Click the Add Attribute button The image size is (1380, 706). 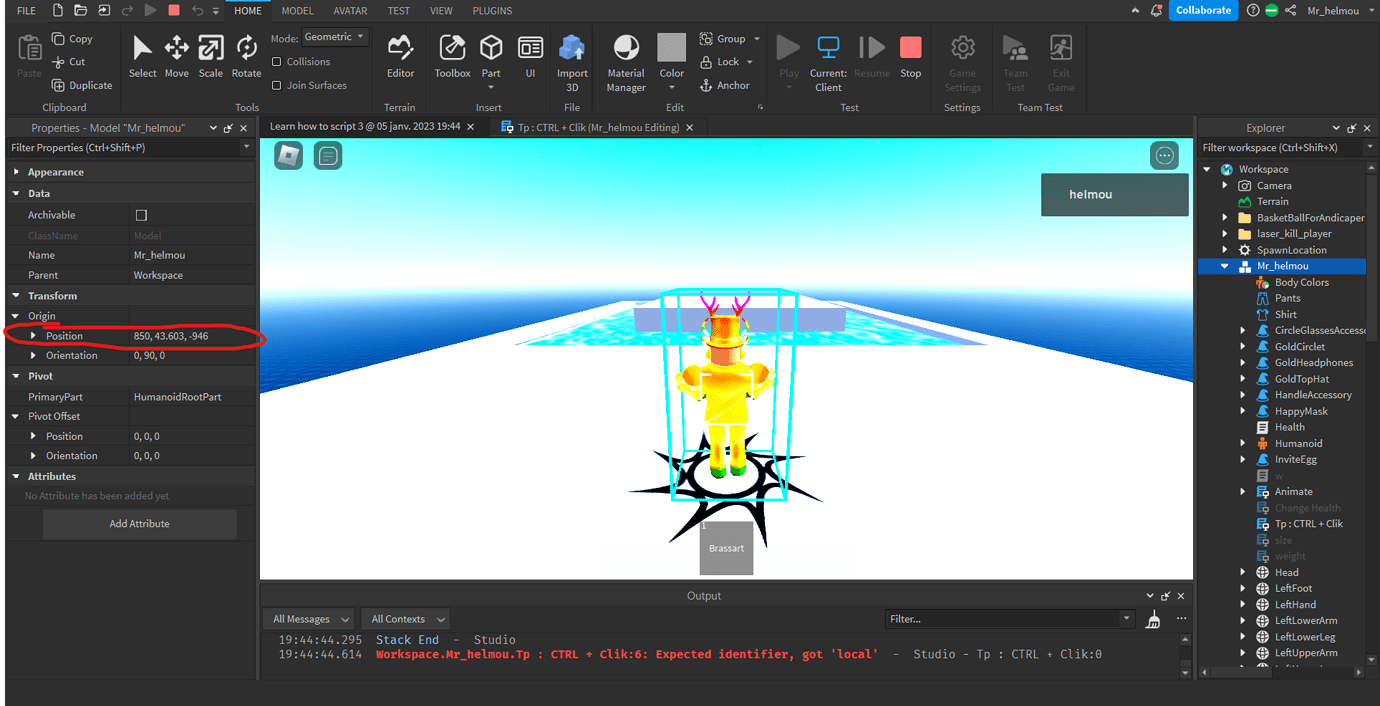click(x=139, y=523)
